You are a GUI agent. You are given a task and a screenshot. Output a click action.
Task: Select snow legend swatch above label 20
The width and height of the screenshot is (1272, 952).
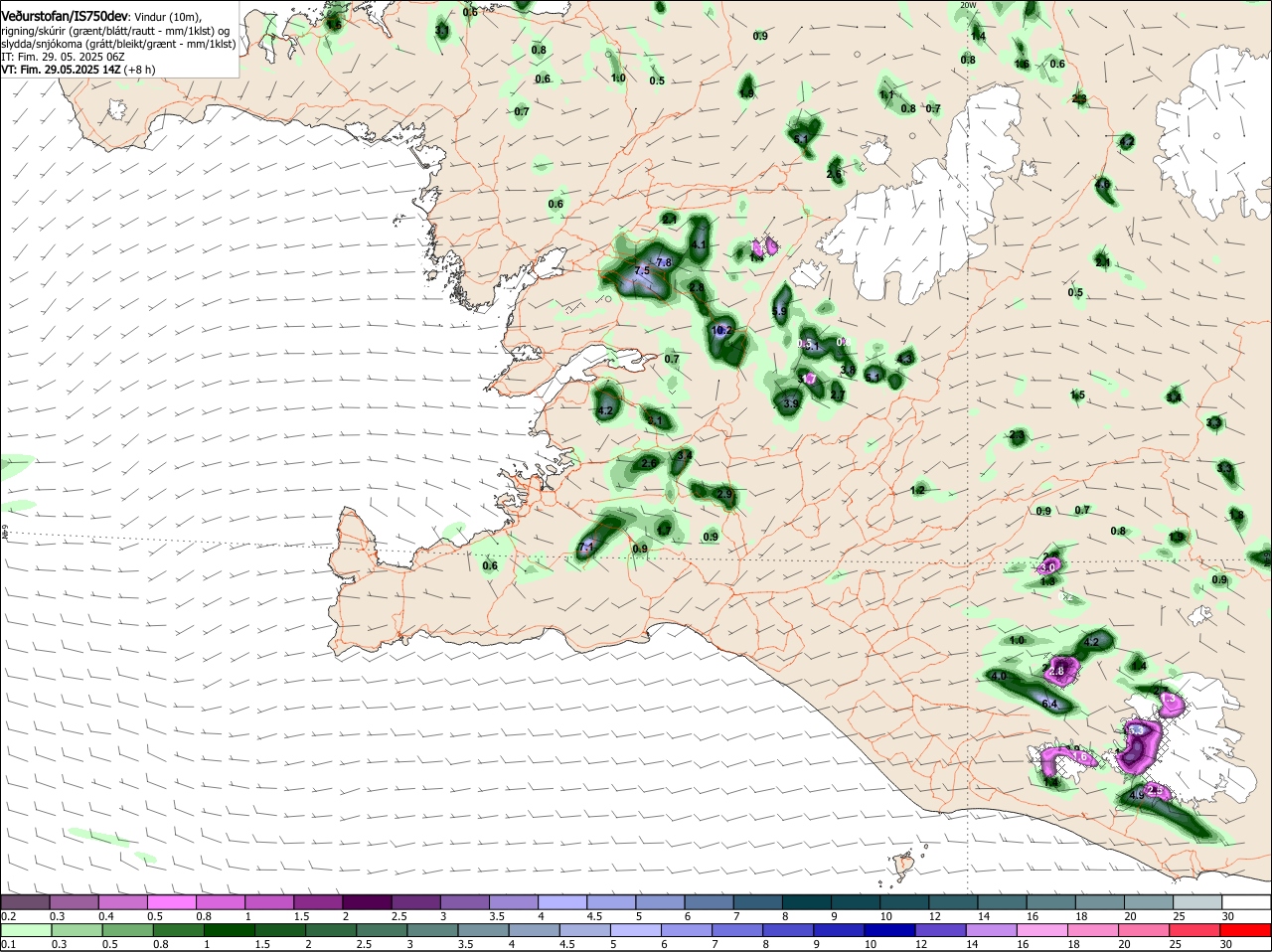pos(1149,901)
